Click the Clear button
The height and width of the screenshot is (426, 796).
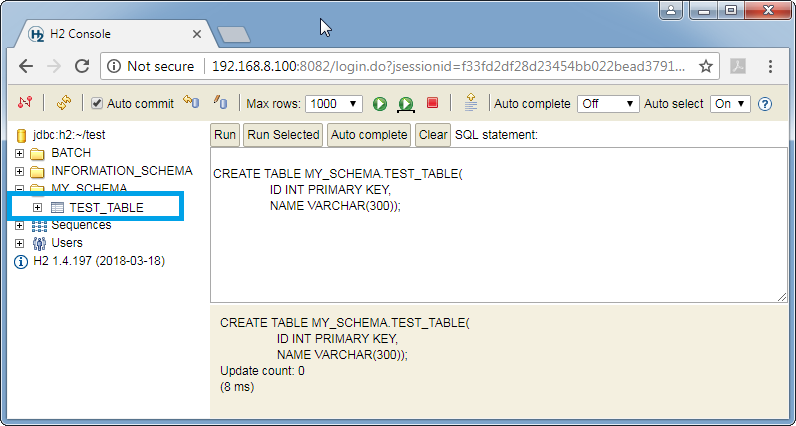(x=433, y=135)
